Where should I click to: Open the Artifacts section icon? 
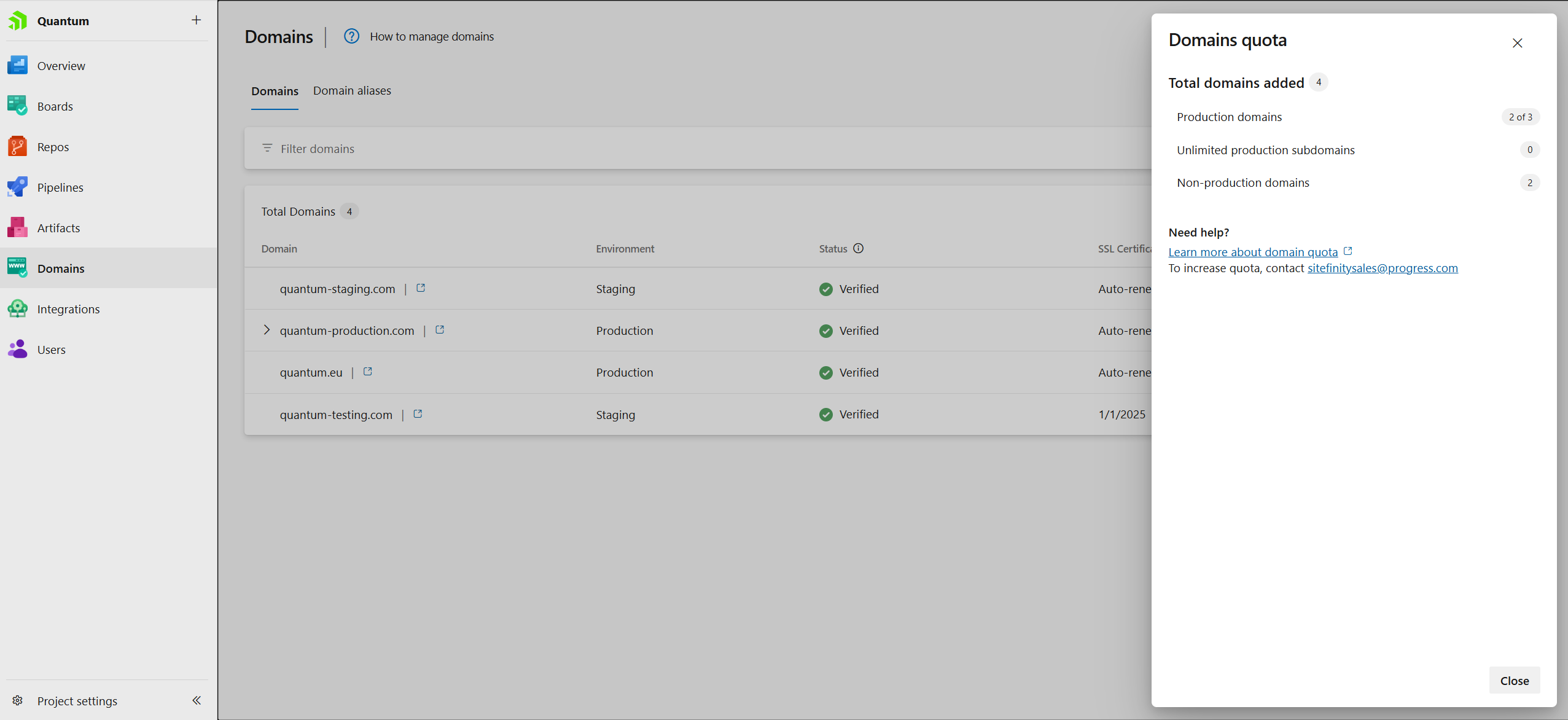(x=17, y=228)
